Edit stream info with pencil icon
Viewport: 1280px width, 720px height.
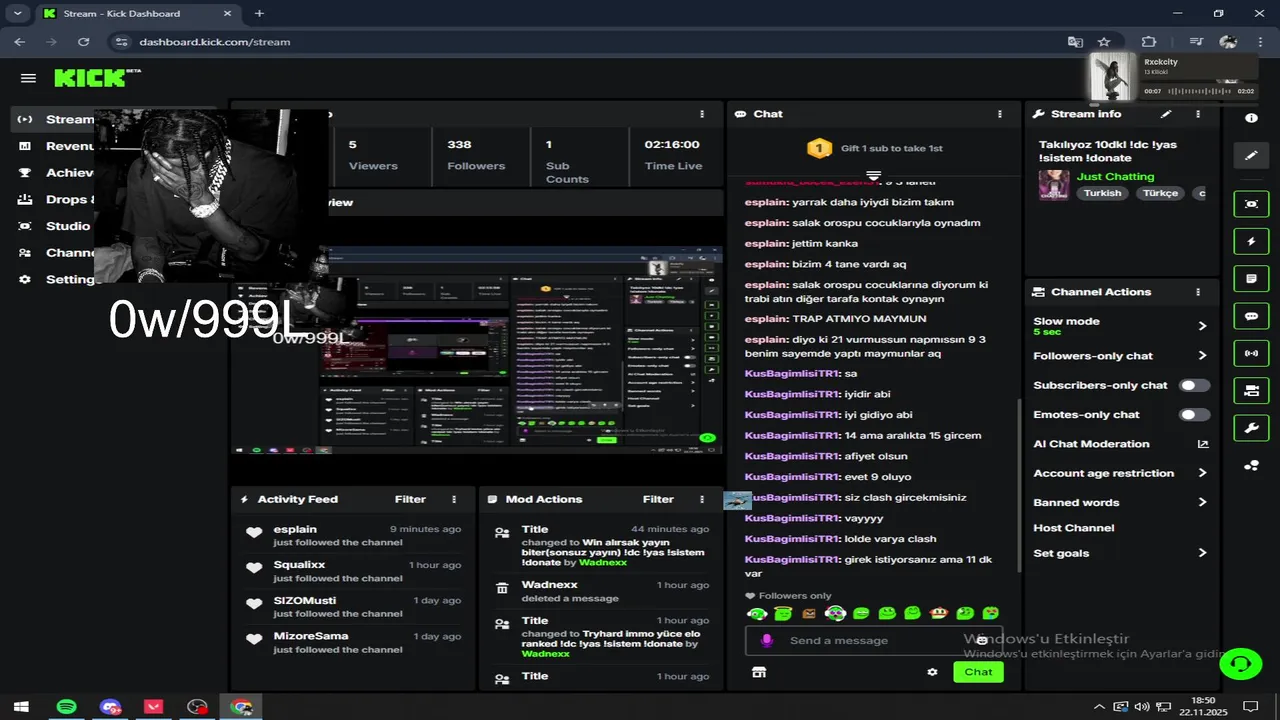click(x=1165, y=114)
